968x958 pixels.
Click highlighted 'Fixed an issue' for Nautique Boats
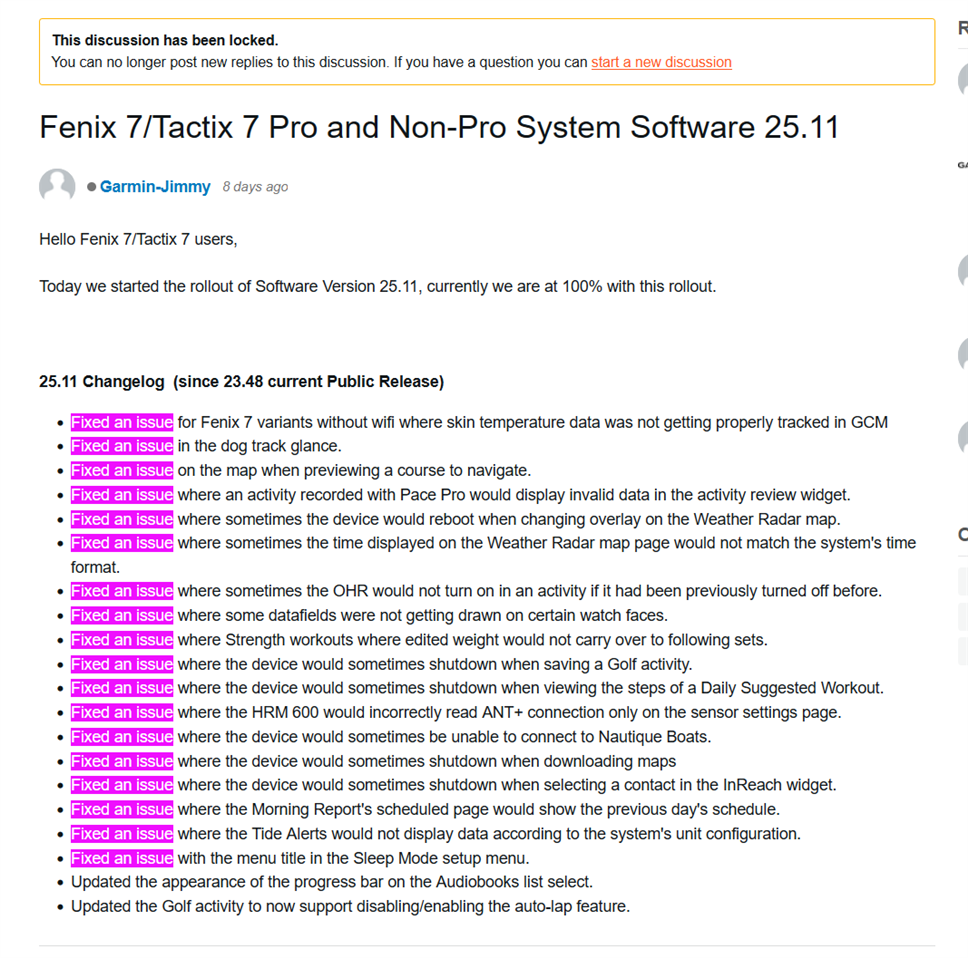point(122,737)
